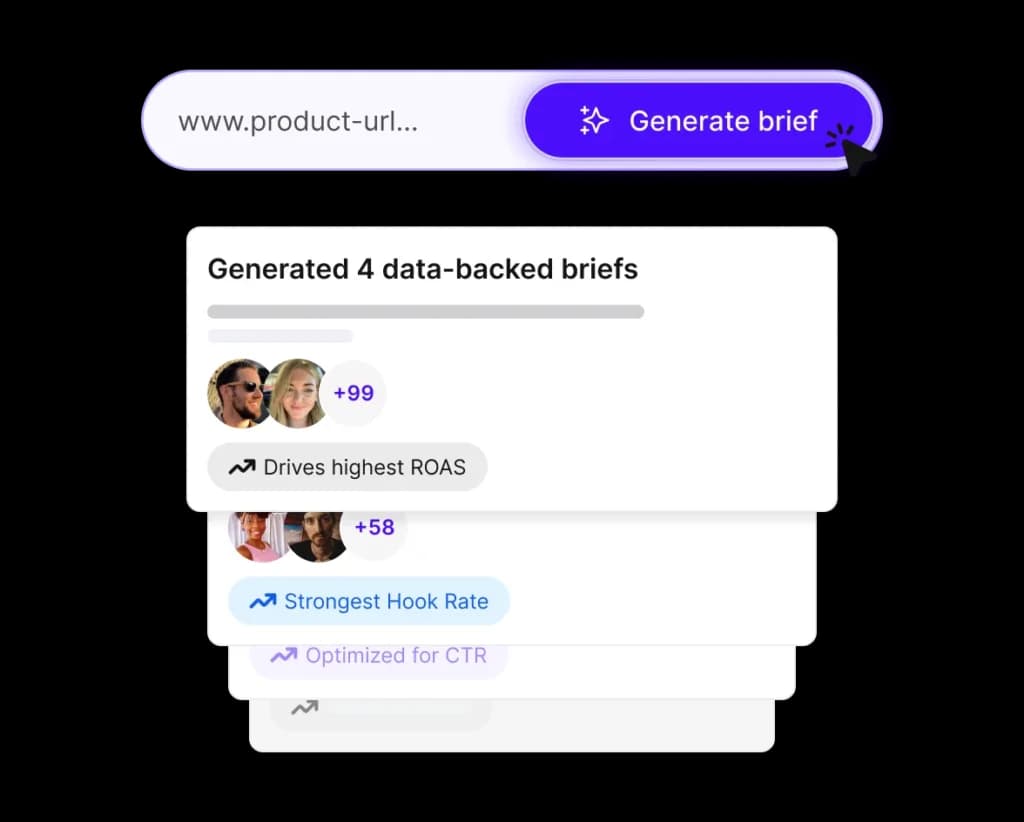Click the purple arrow in Optimized for CTR
The width and height of the screenshot is (1024, 822).
[x=283, y=655]
